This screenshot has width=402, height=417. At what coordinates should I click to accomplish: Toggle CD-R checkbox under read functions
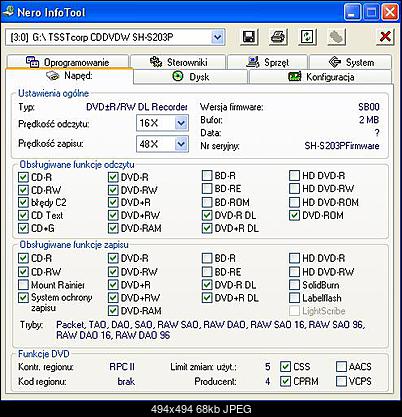(x=23, y=177)
